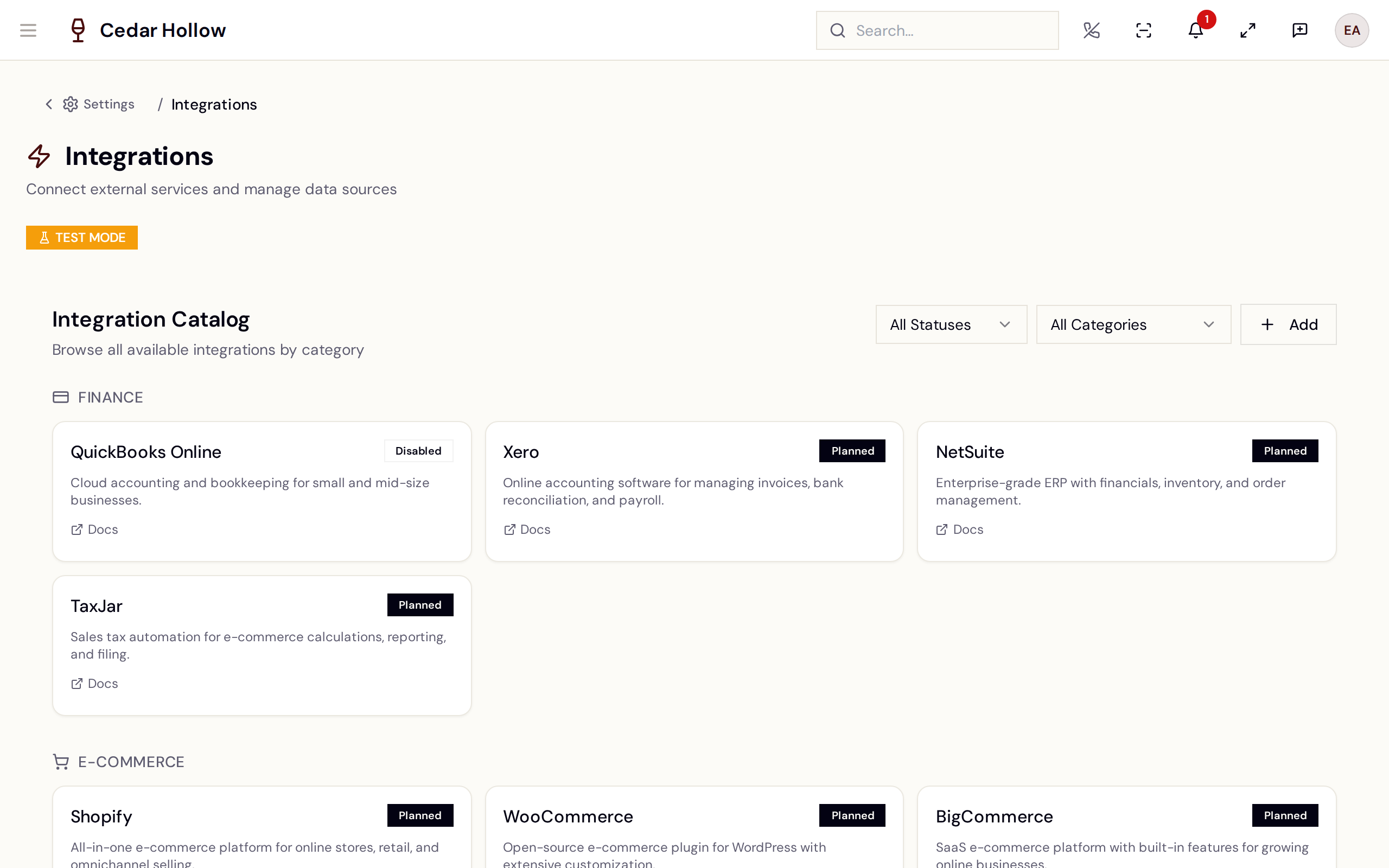The image size is (1389, 868).
Task: Open QuickBooks Online Docs link
Action: [x=94, y=529]
